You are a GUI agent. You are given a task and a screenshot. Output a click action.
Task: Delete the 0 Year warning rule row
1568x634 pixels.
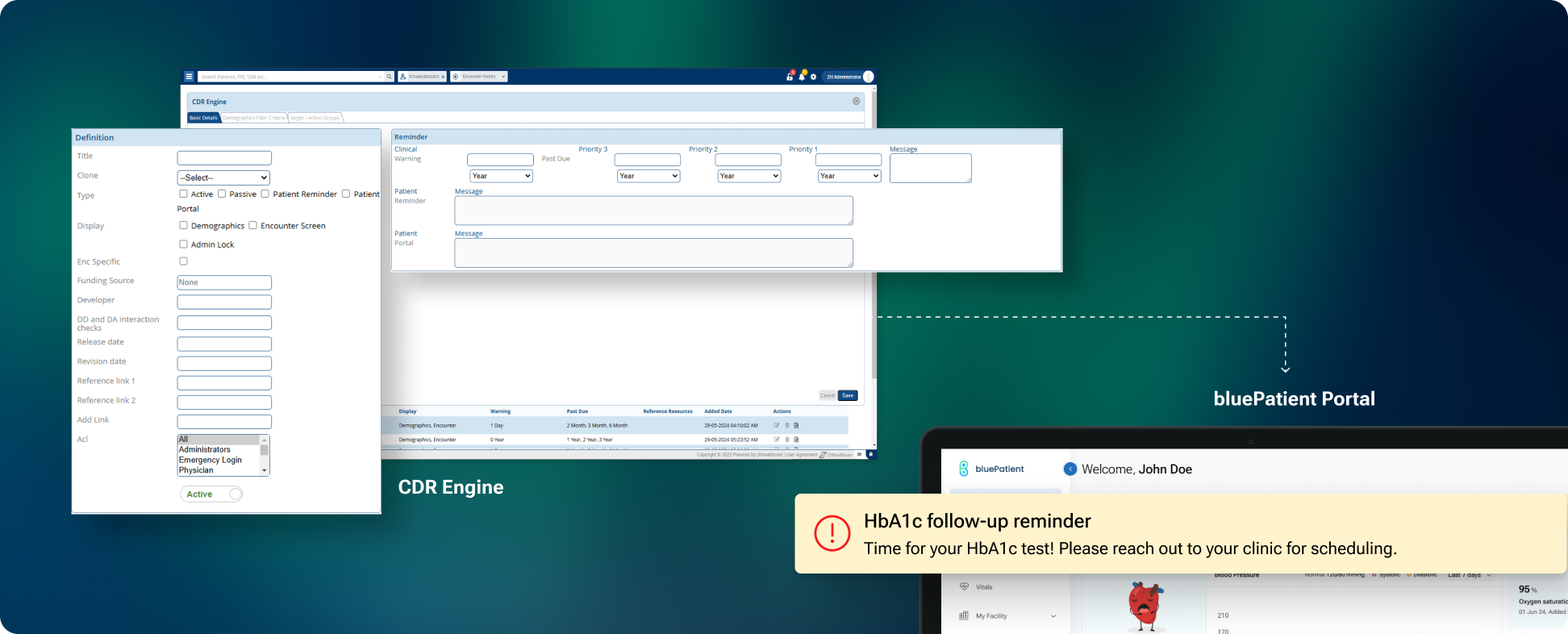point(787,440)
